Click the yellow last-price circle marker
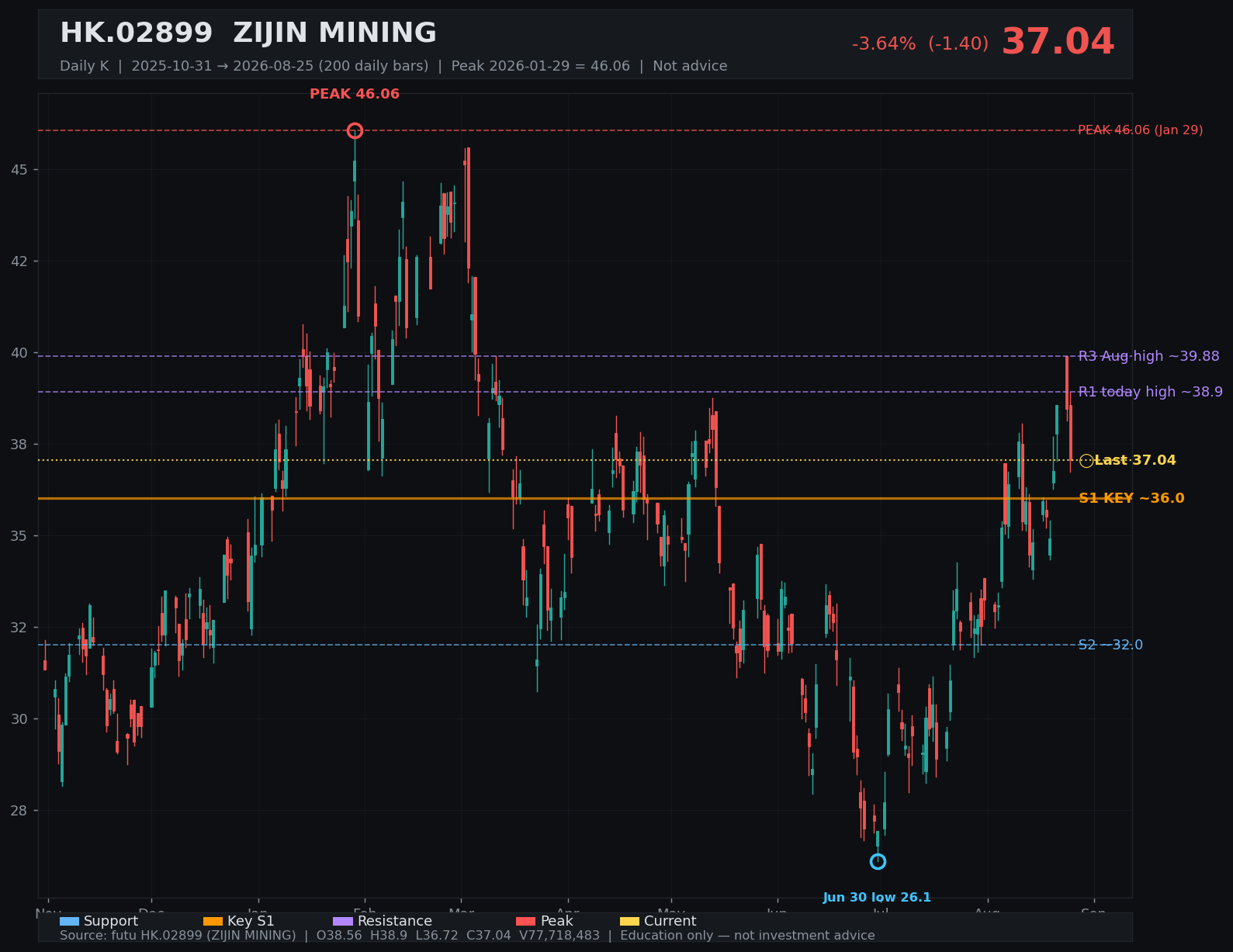Viewport: 1233px width, 952px height. coord(1086,461)
